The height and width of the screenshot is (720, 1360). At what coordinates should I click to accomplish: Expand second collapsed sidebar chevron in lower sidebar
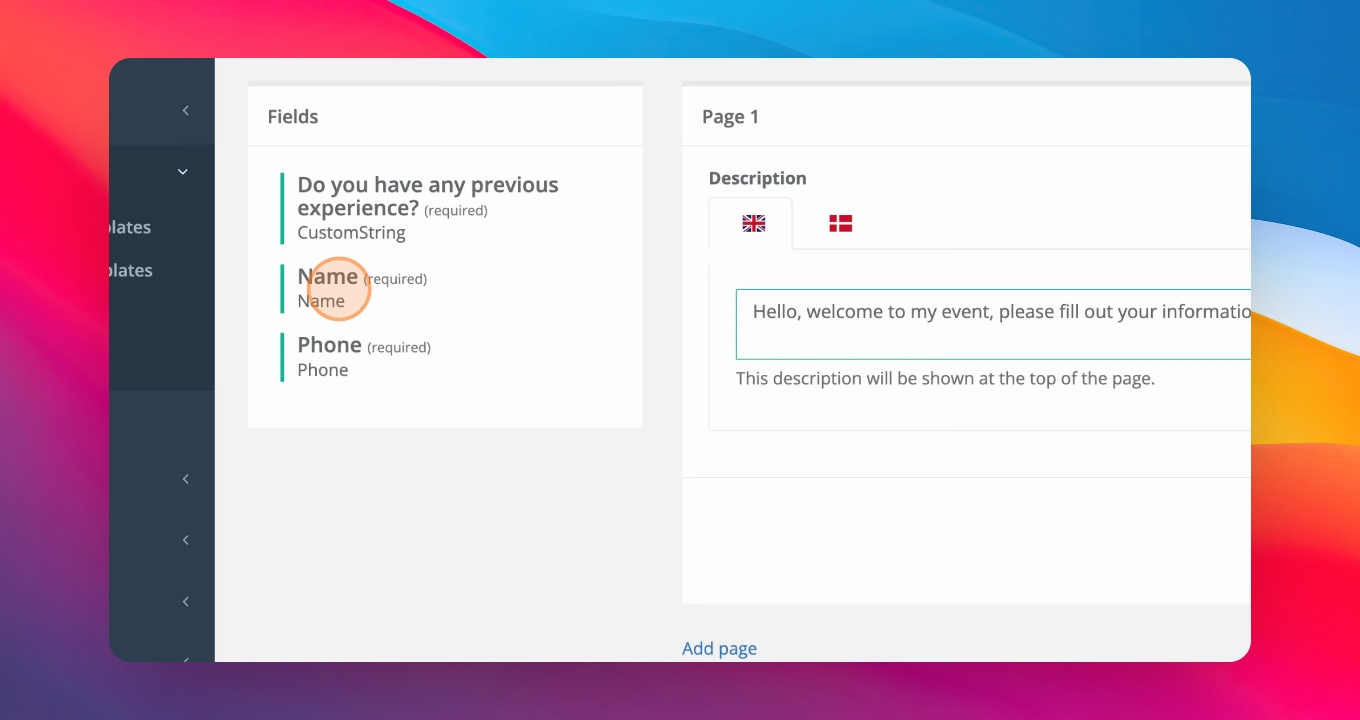coord(185,540)
